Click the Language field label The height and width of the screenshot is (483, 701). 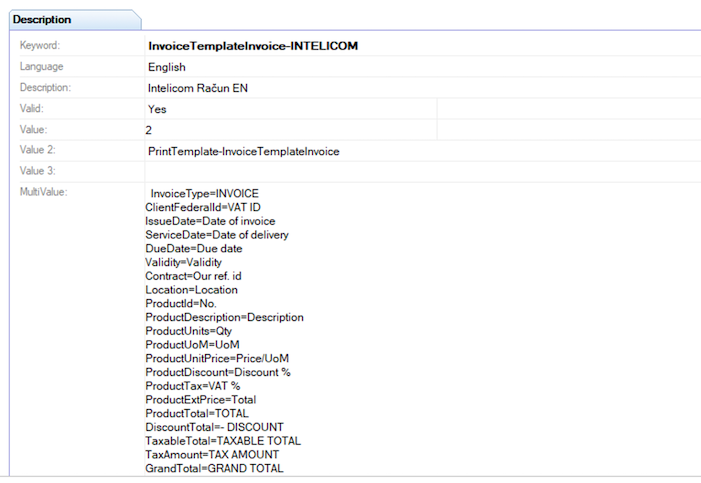click(42, 67)
